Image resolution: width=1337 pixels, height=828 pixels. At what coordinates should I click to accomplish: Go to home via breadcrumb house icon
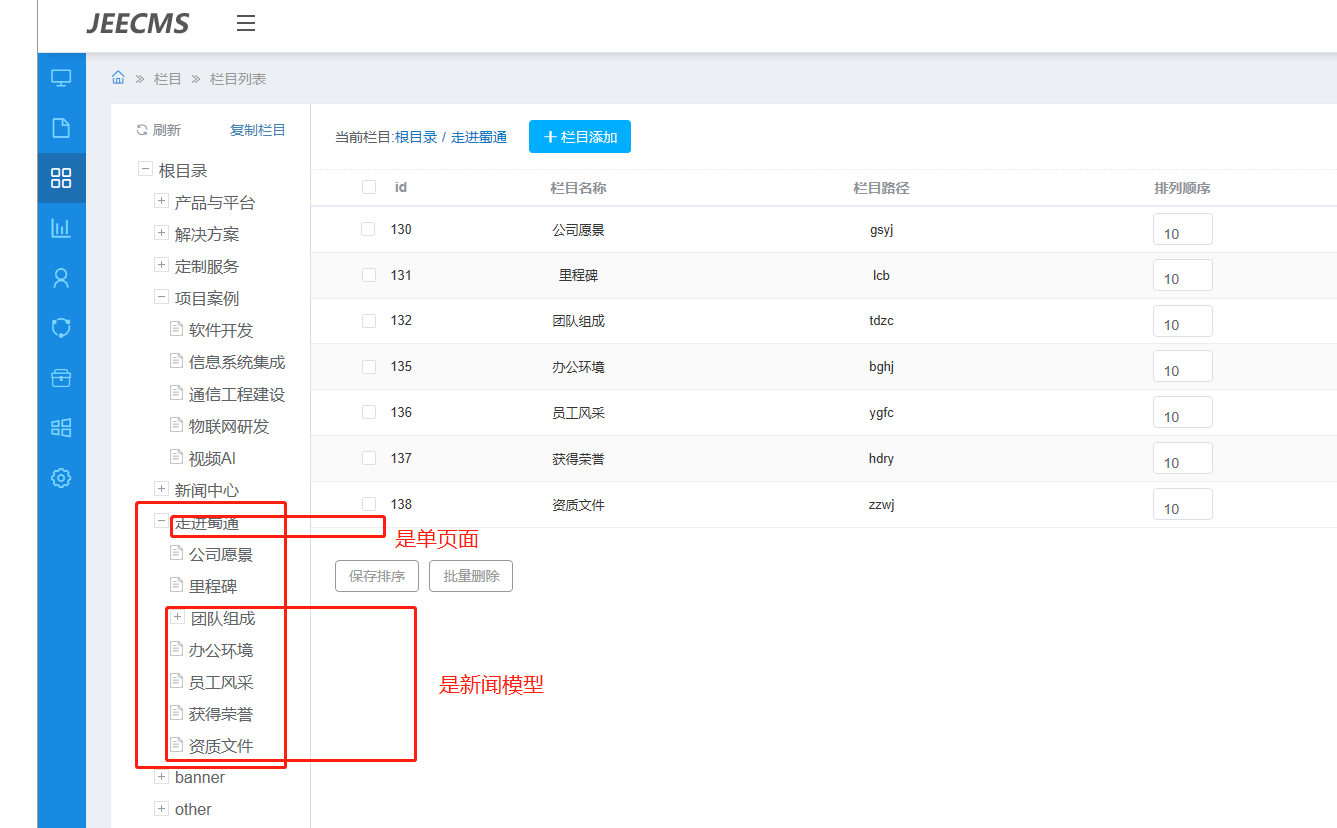118,78
